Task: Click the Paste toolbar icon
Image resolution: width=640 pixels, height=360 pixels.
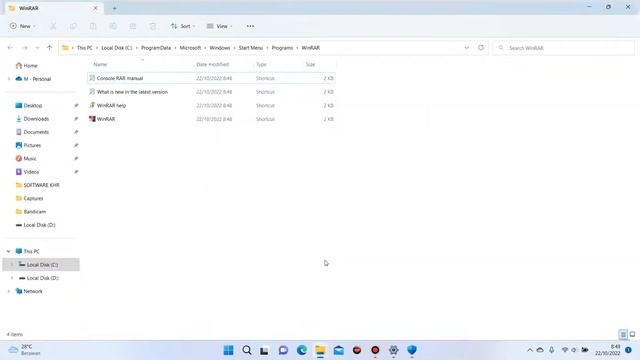Action: 93,26
